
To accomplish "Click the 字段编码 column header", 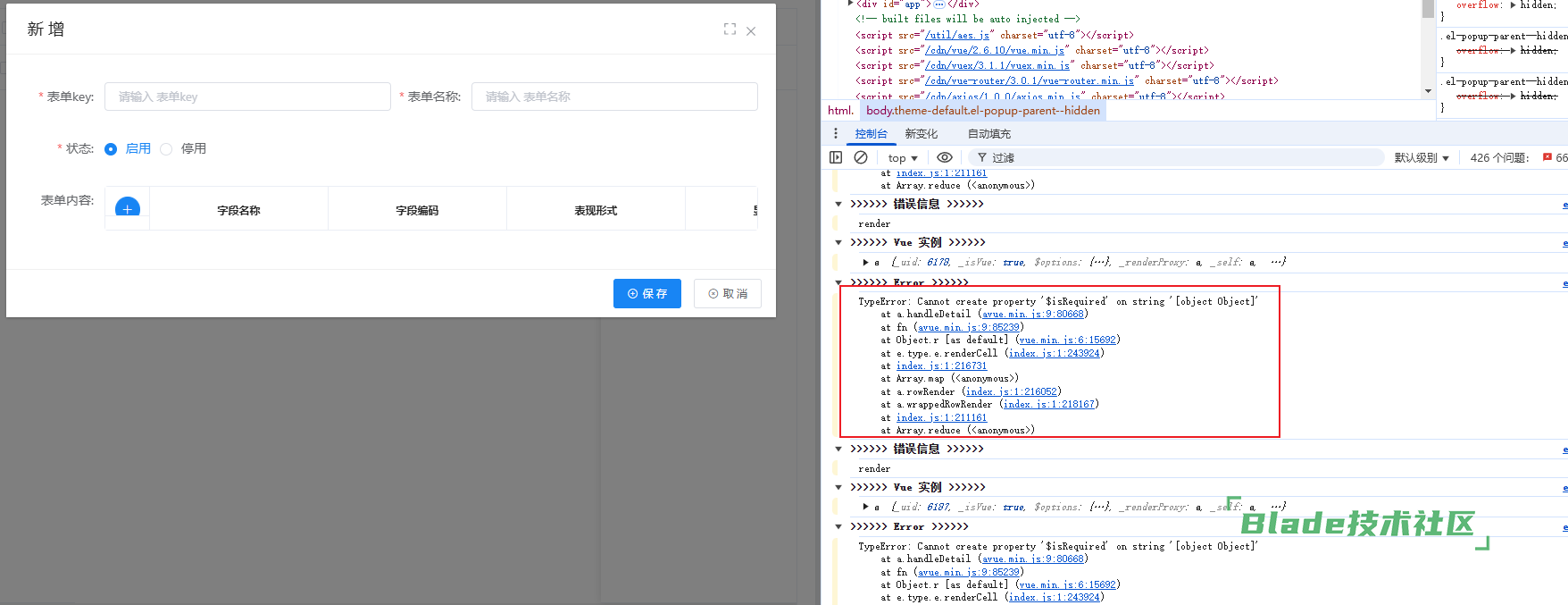I will (x=417, y=211).
